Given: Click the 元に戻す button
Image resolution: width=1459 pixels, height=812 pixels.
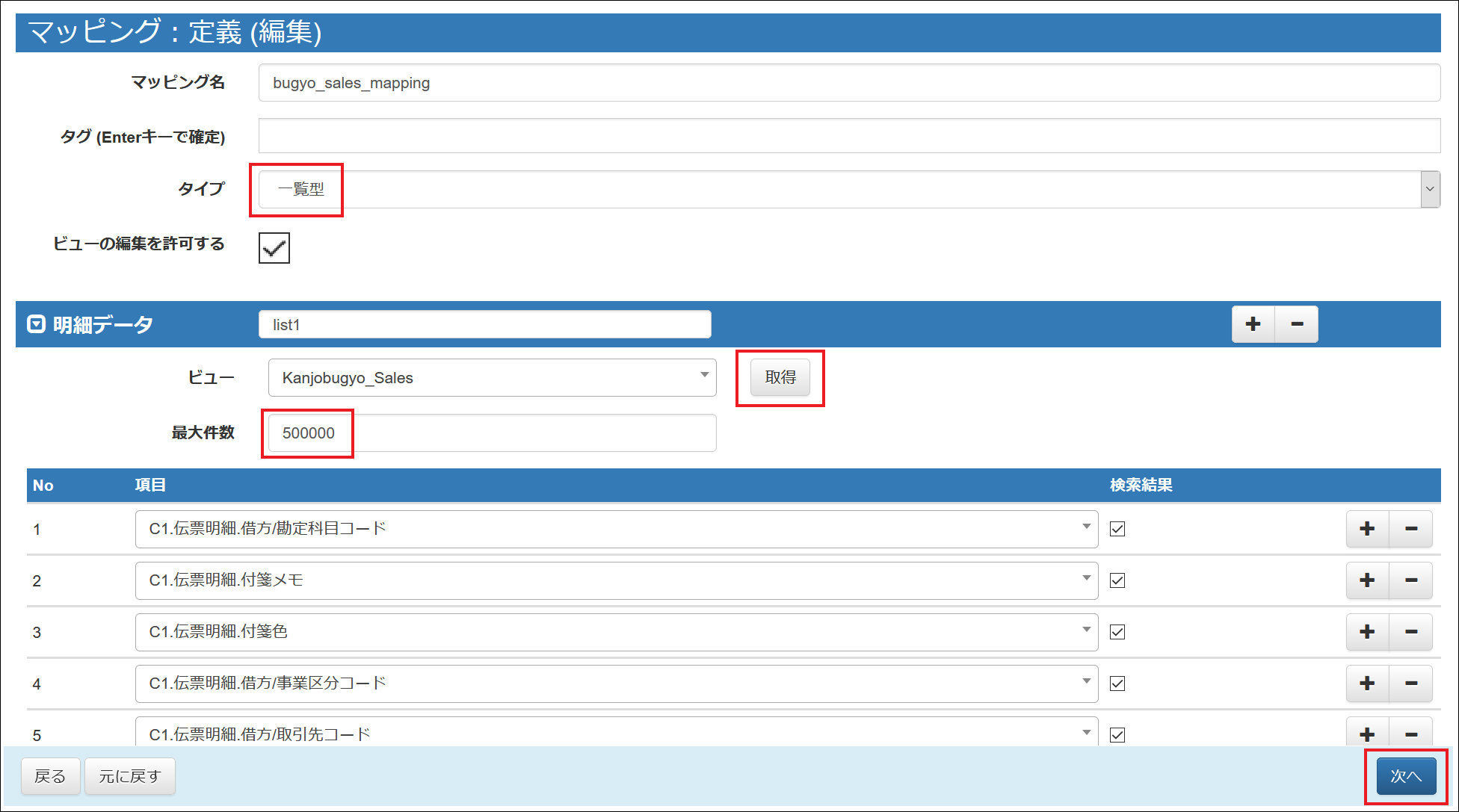Looking at the screenshot, I should (x=130, y=776).
